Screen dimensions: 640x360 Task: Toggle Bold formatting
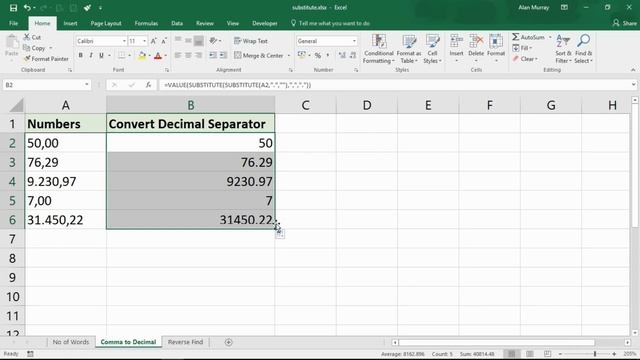[x=80, y=55]
